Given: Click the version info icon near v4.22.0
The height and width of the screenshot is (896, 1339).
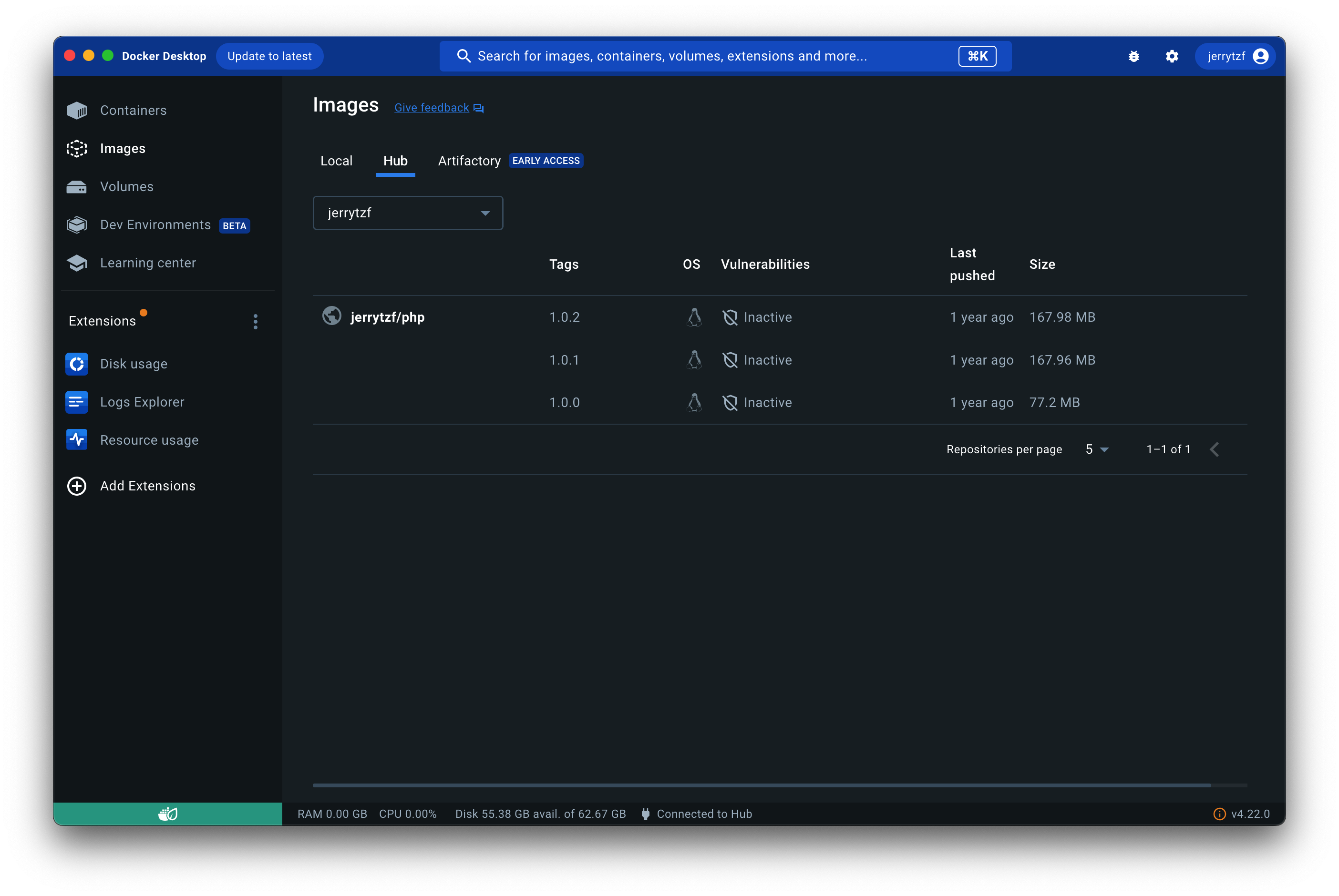Looking at the screenshot, I should click(x=1219, y=814).
